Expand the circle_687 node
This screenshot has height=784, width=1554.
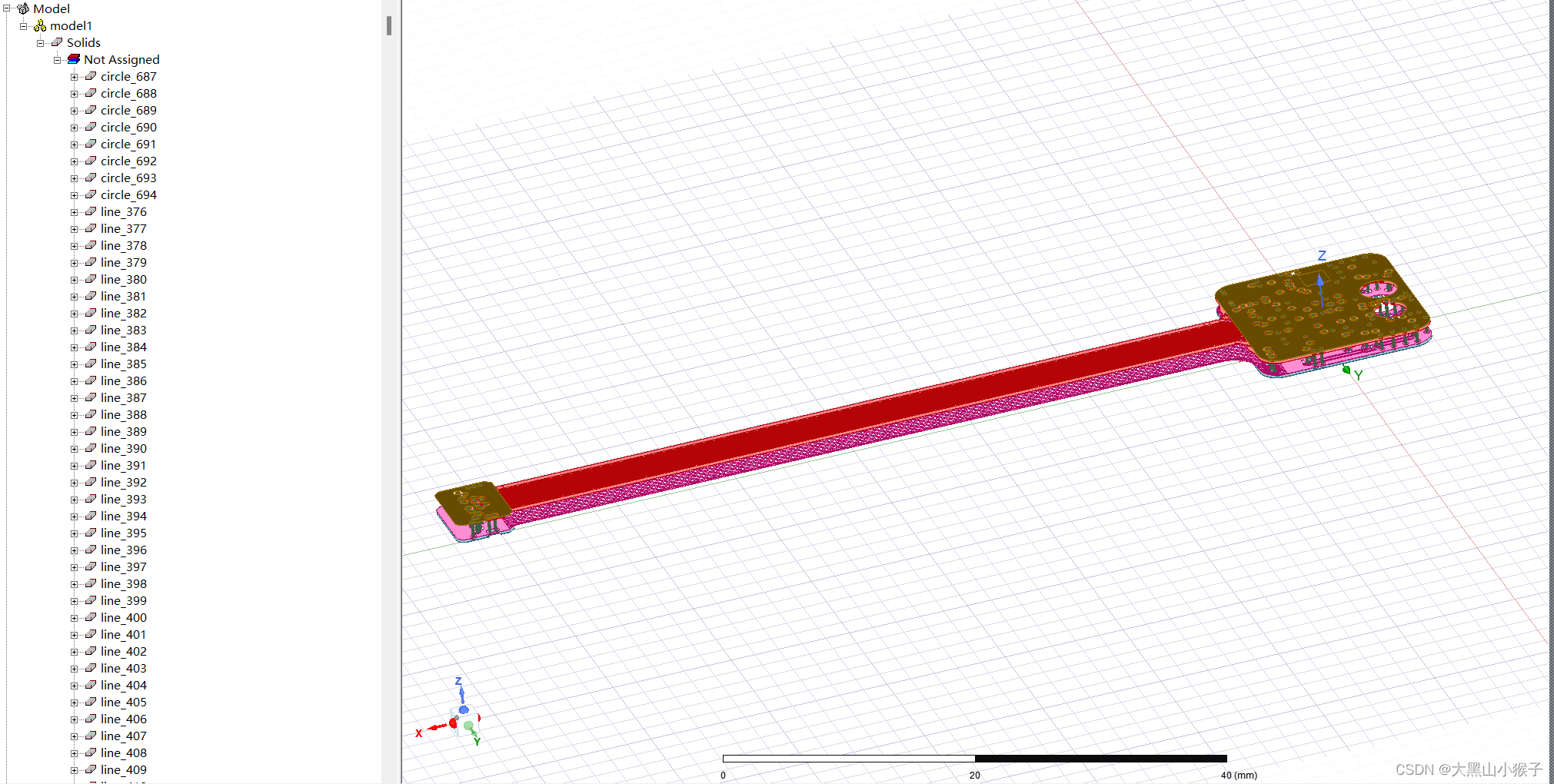tap(74, 76)
